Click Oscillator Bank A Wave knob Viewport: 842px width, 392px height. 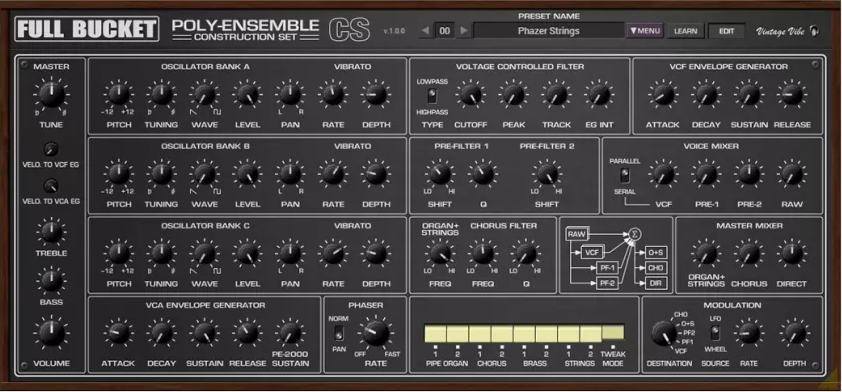point(205,95)
